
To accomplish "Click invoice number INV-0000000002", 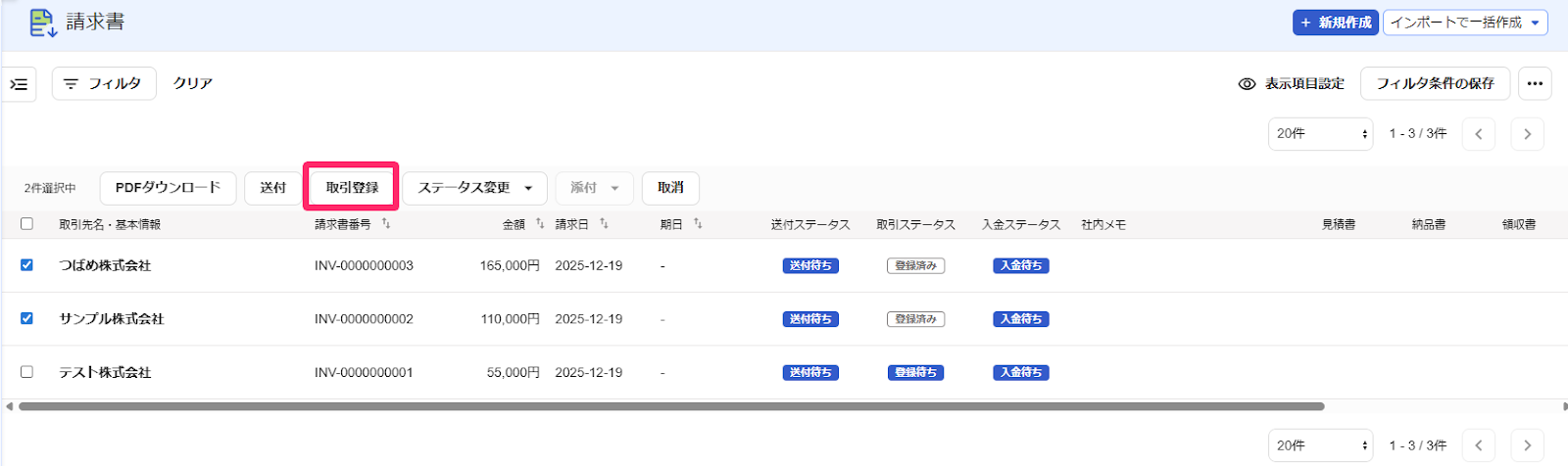I will click(x=364, y=318).
